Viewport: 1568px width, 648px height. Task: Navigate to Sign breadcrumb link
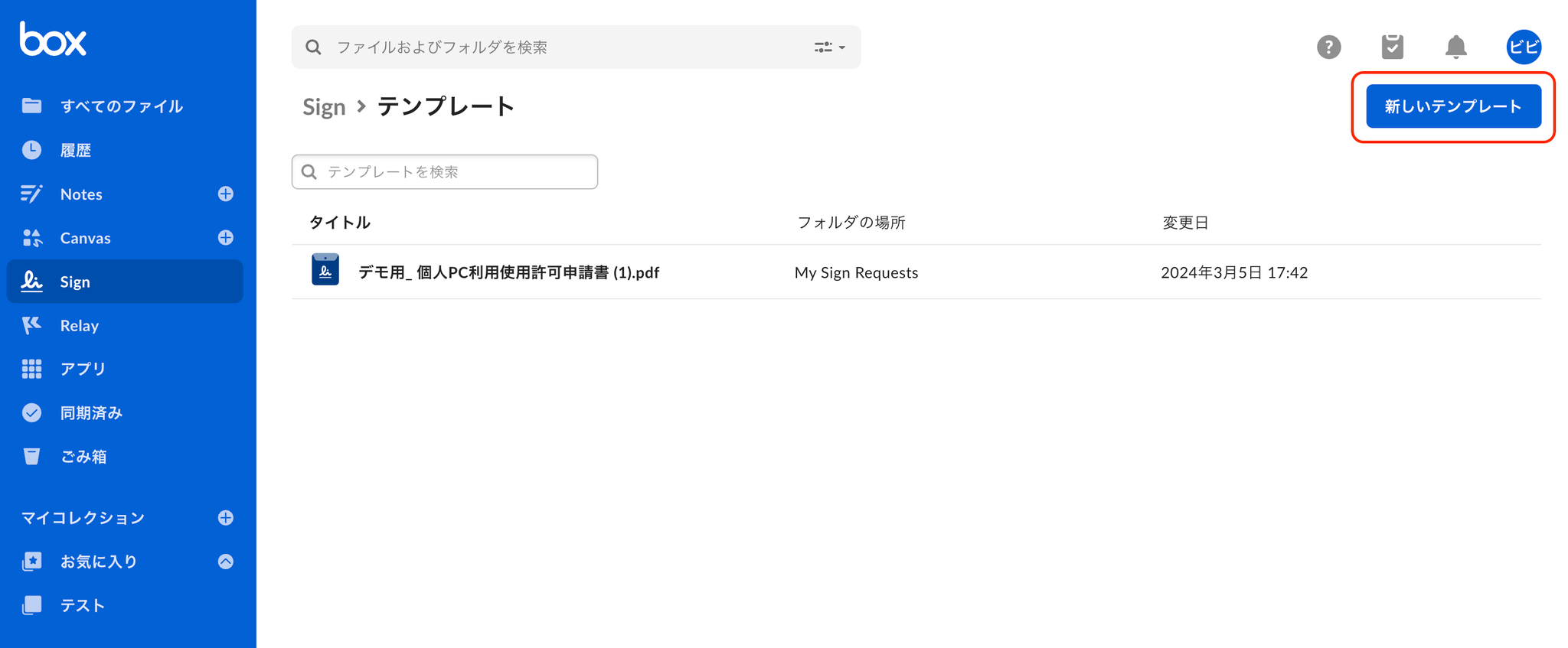324,107
